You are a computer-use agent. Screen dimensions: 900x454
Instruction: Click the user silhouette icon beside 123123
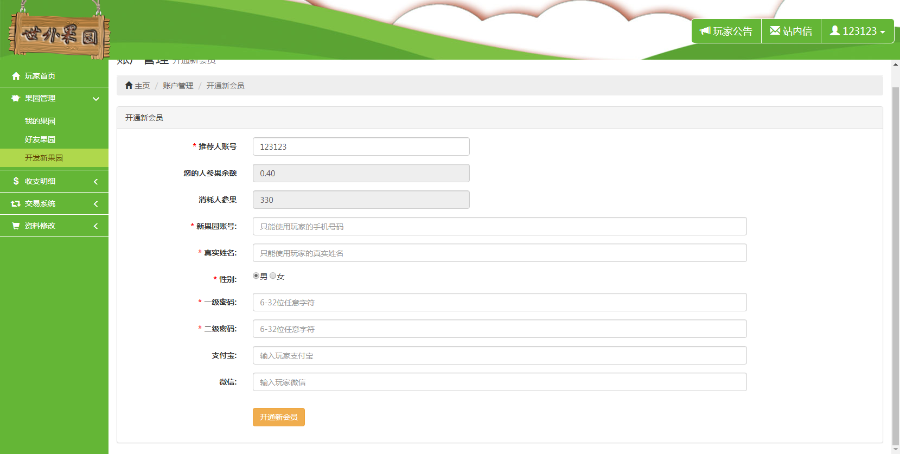click(835, 31)
